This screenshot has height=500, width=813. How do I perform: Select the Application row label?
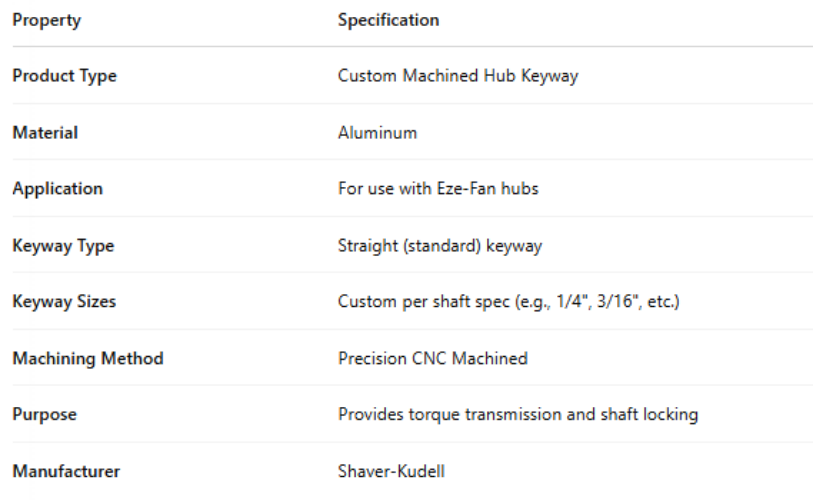(x=57, y=188)
